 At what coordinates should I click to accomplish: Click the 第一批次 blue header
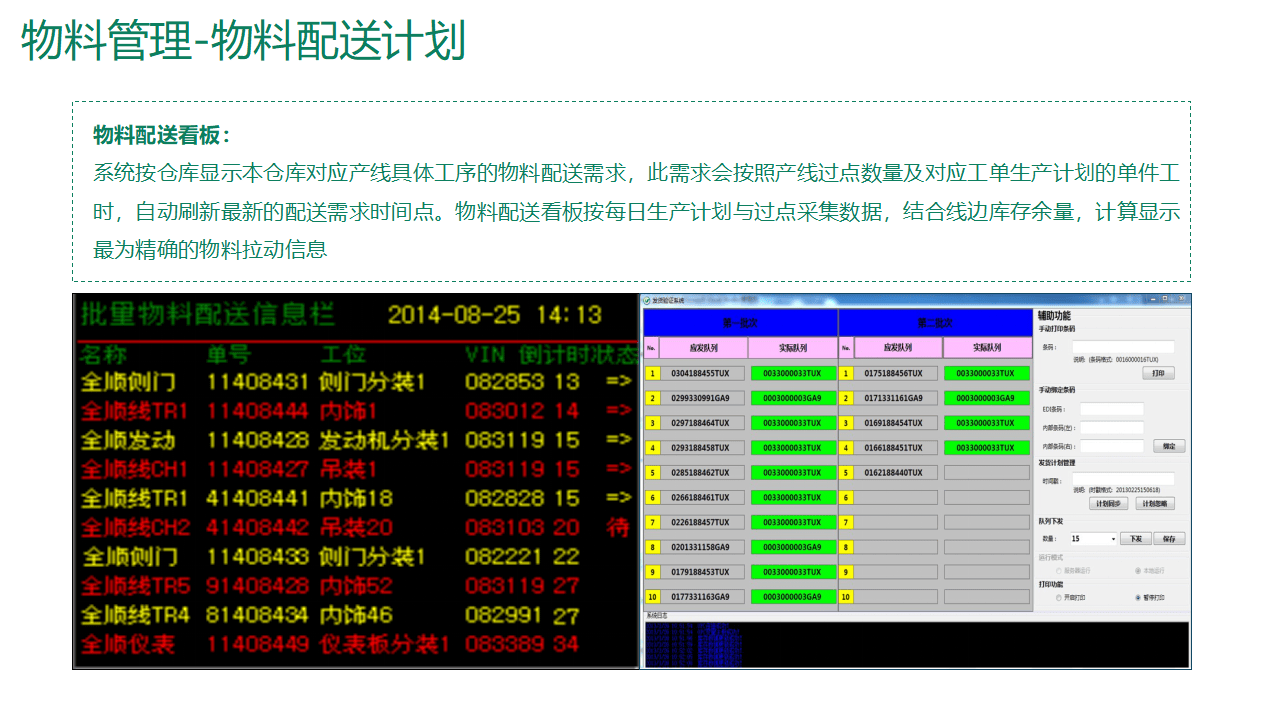(740, 322)
